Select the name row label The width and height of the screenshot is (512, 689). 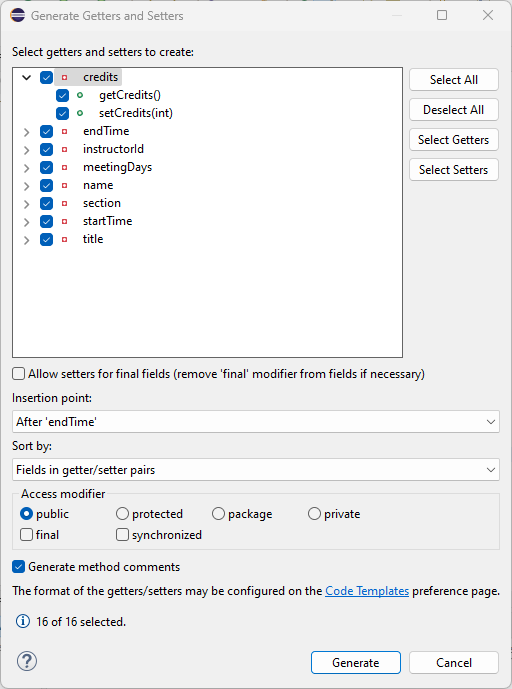98,185
